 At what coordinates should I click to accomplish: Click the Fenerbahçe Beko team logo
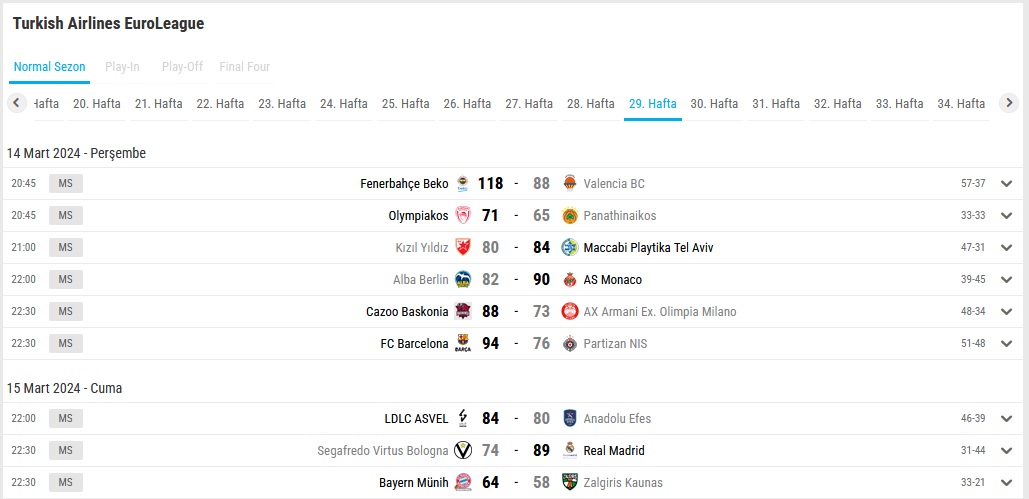click(x=463, y=183)
